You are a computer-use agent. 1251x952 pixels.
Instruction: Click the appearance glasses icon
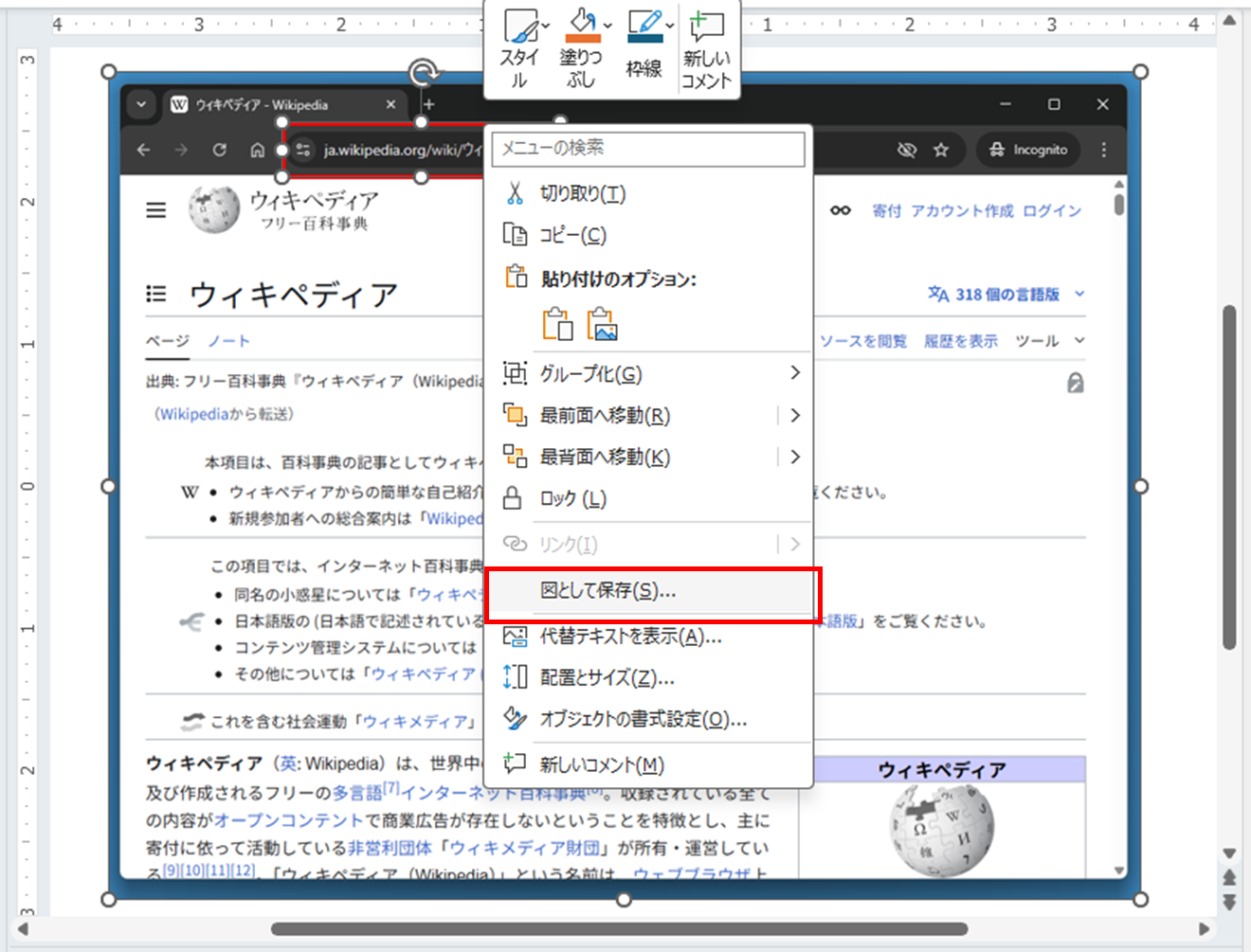(x=841, y=210)
